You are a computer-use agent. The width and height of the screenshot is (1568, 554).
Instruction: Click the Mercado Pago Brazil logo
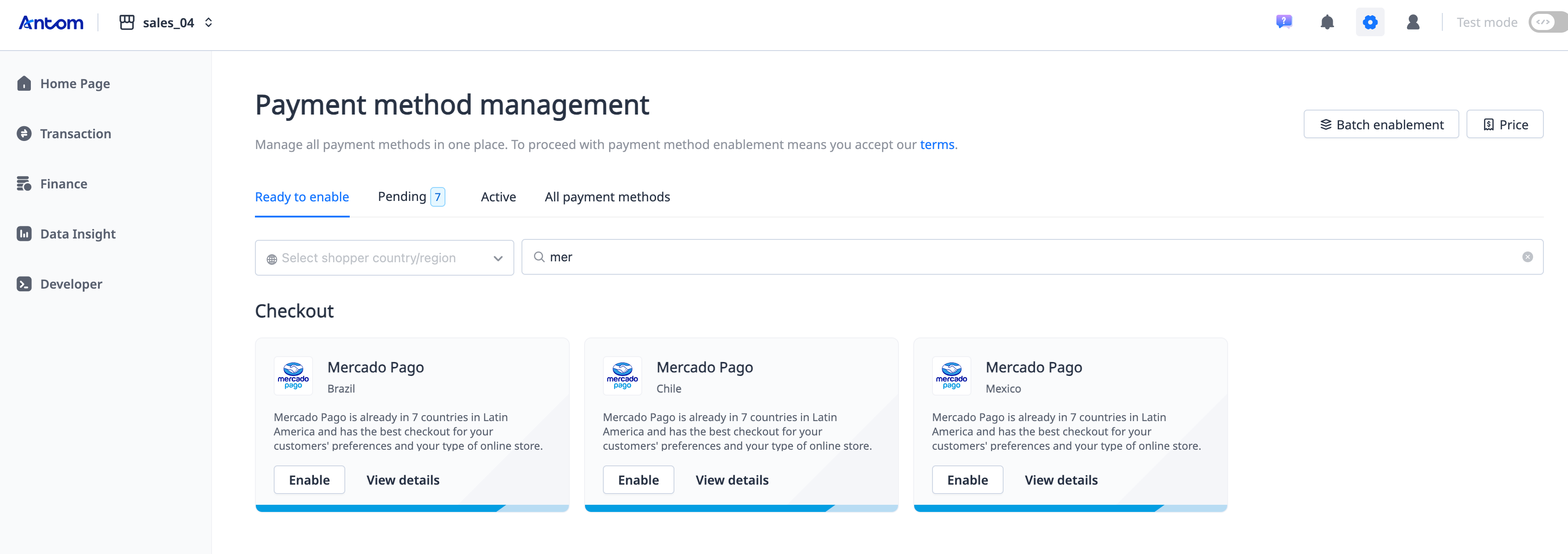point(293,375)
